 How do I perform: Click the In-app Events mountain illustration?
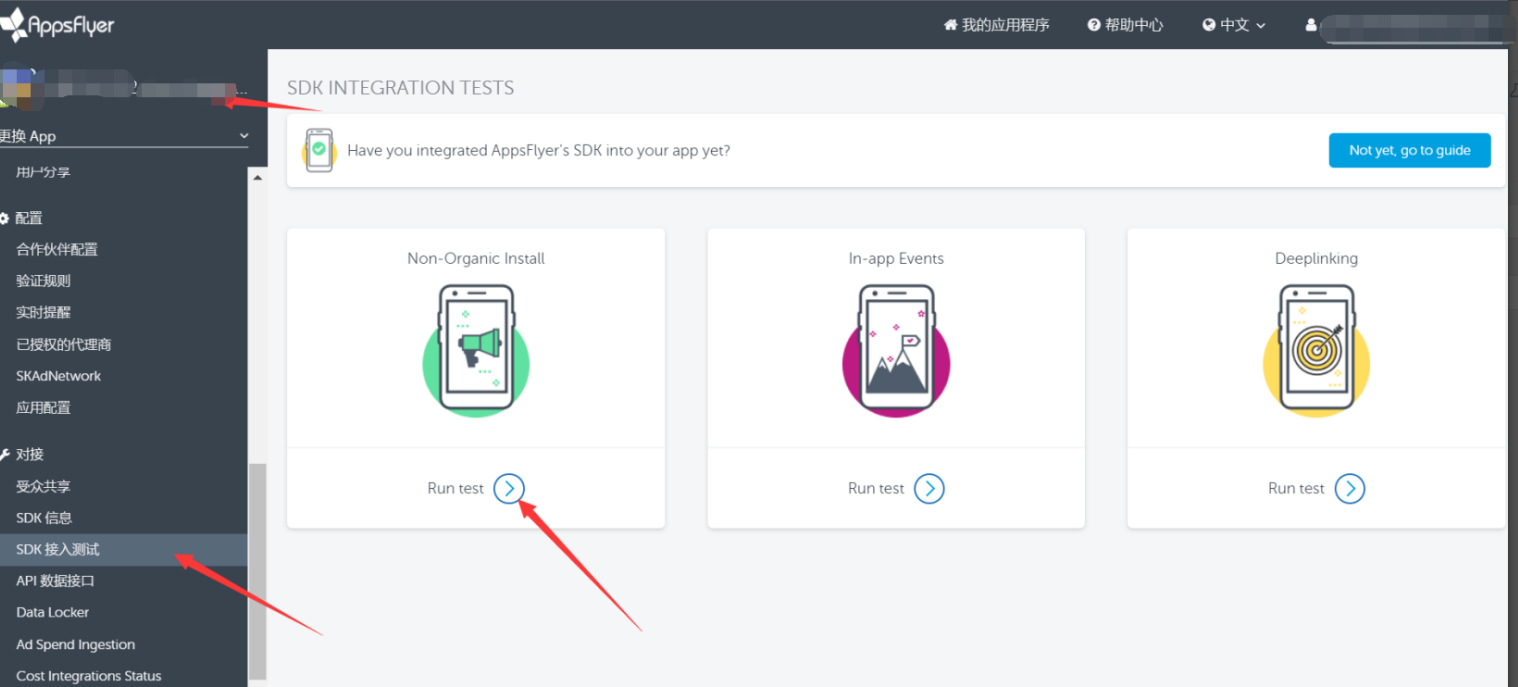897,350
